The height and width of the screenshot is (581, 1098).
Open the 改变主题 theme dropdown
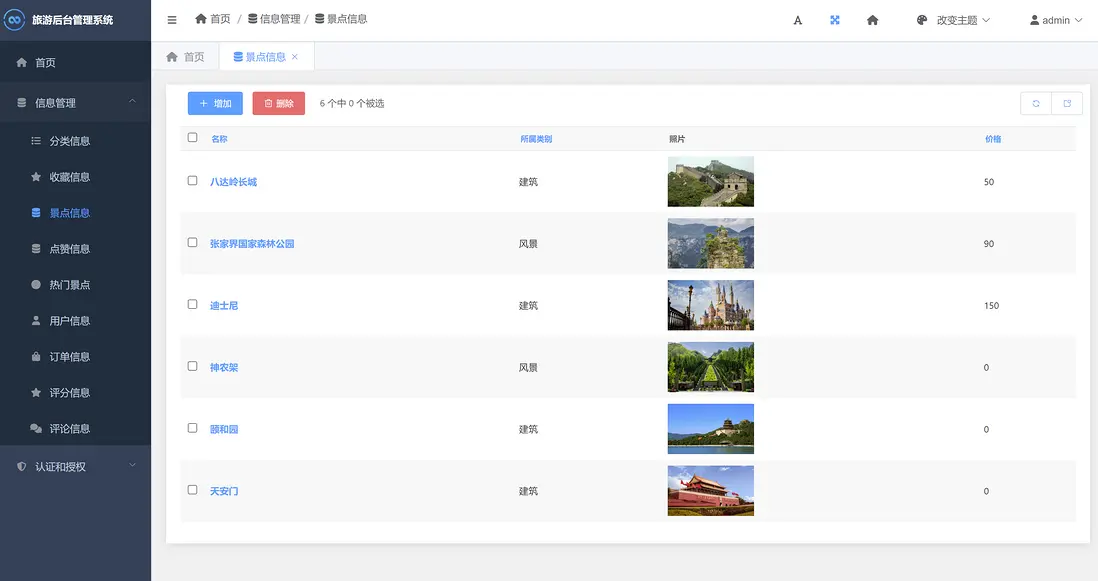pos(953,20)
